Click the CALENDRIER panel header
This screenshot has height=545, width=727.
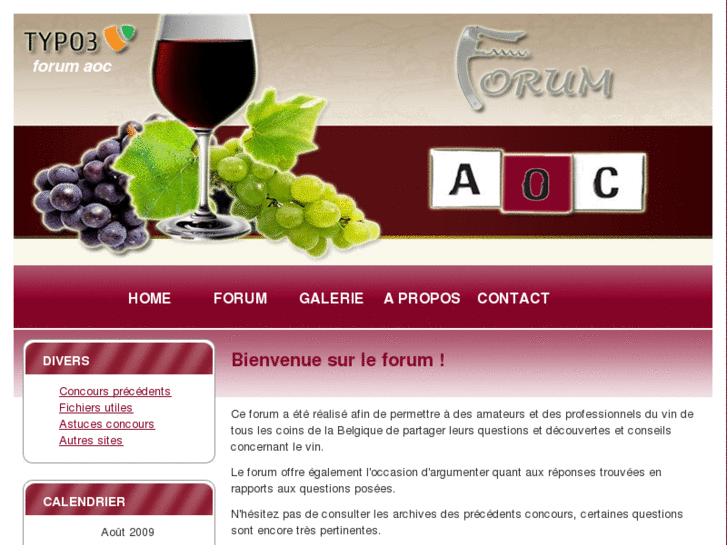click(119, 500)
